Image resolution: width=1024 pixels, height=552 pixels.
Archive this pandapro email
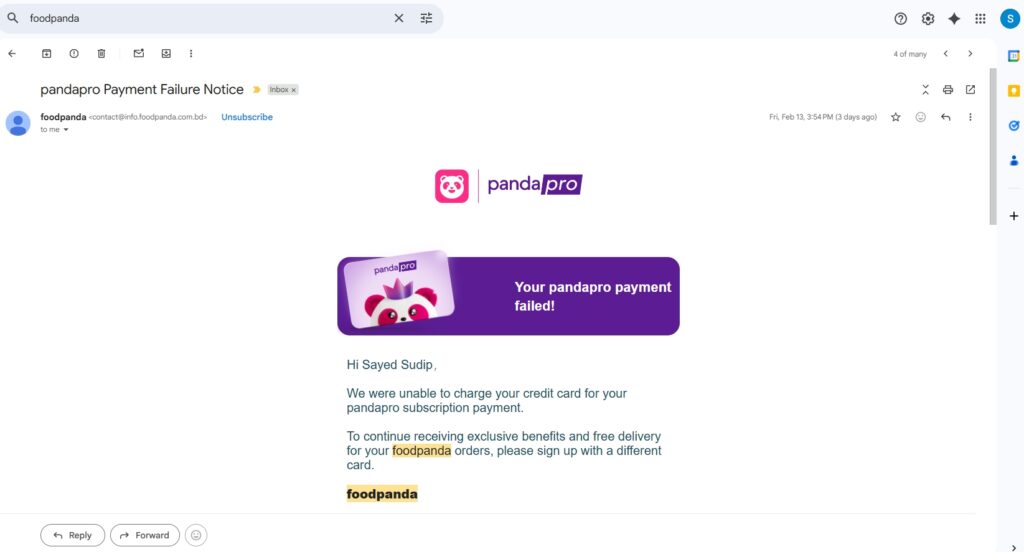coord(46,54)
